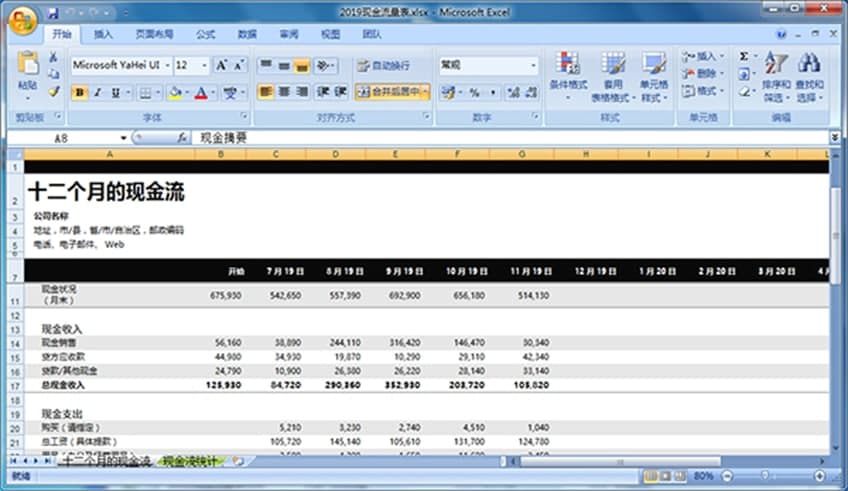
Task: Toggle center horizontal alignment
Action: [284, 92]
